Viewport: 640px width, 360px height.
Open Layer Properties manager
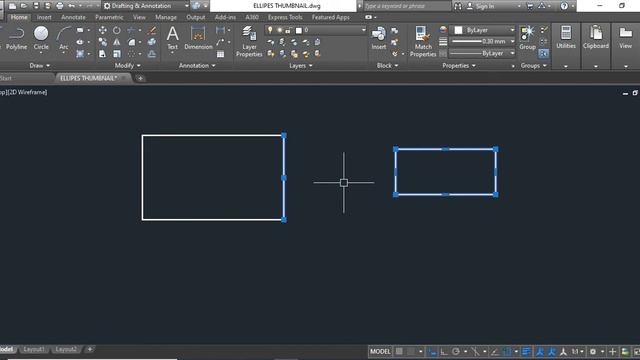pos(249,41)
